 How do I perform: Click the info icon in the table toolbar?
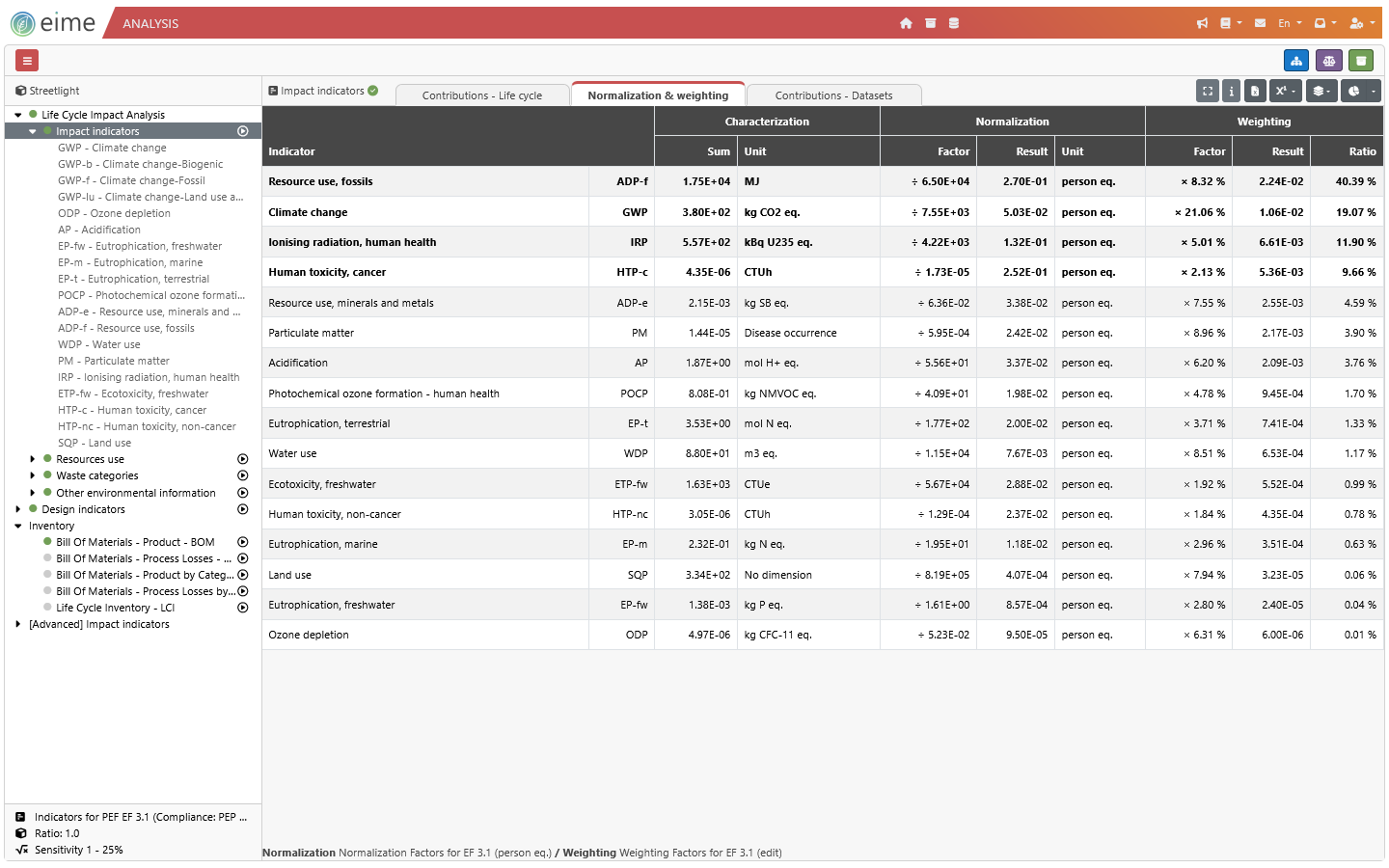coord(1231,91)
